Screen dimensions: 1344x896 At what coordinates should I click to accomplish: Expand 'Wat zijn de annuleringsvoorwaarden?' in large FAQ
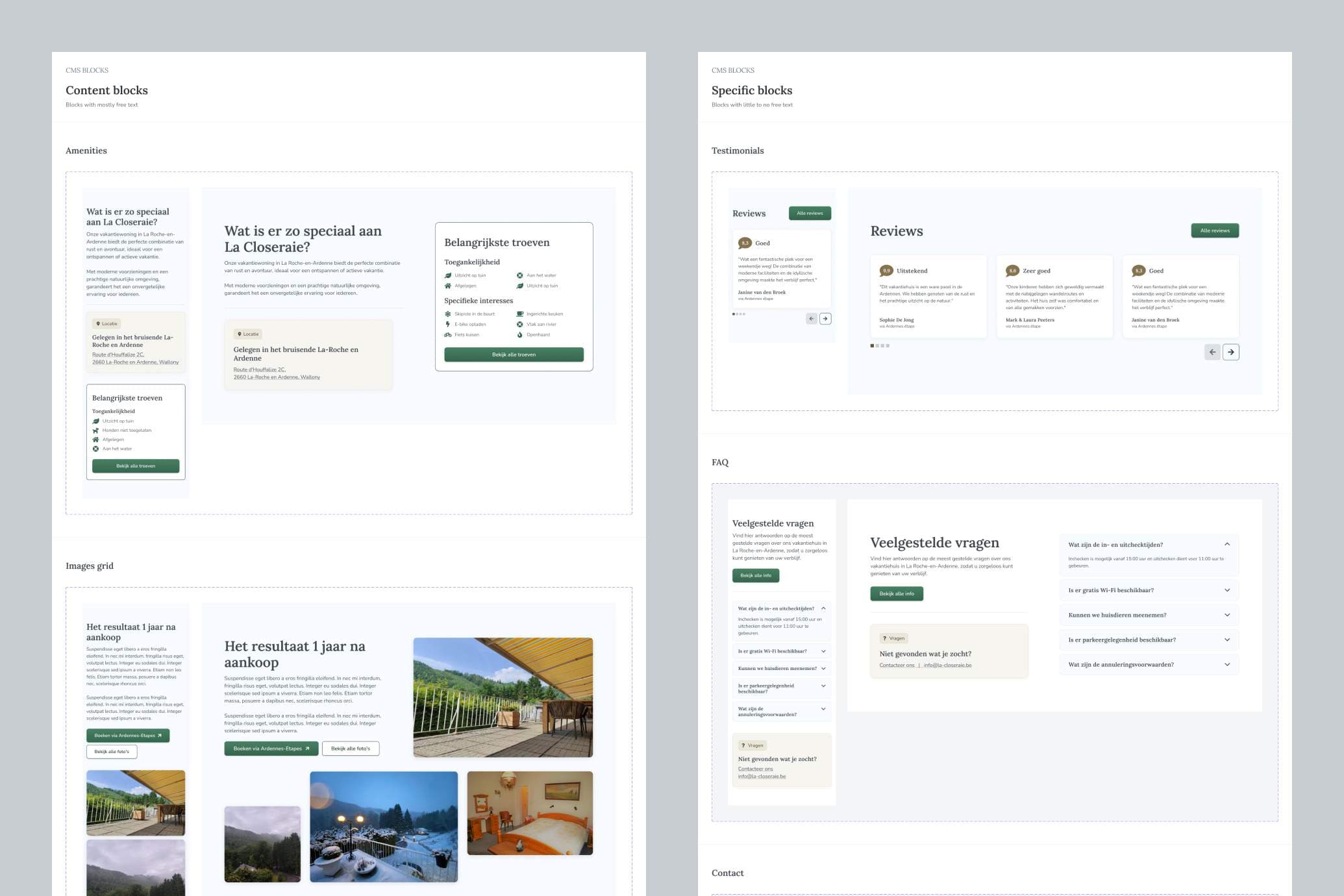(1226, 664)
